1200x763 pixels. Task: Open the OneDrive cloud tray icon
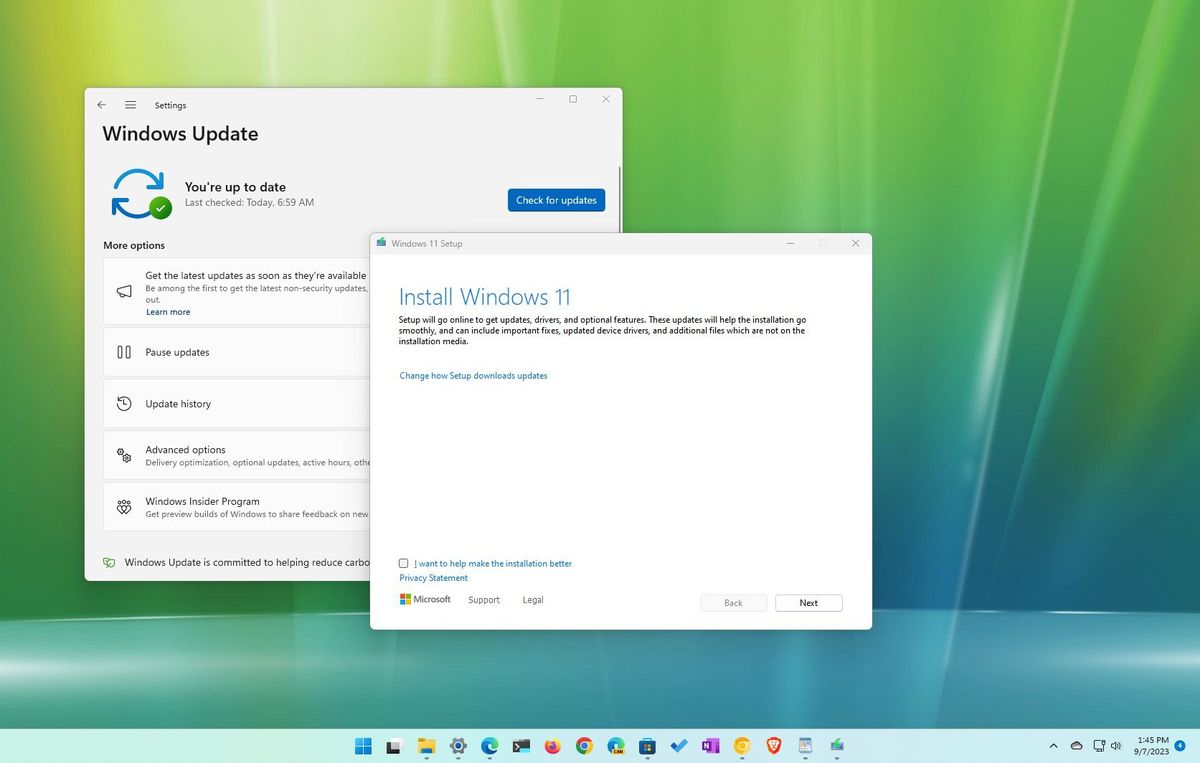pos(1077,745)
